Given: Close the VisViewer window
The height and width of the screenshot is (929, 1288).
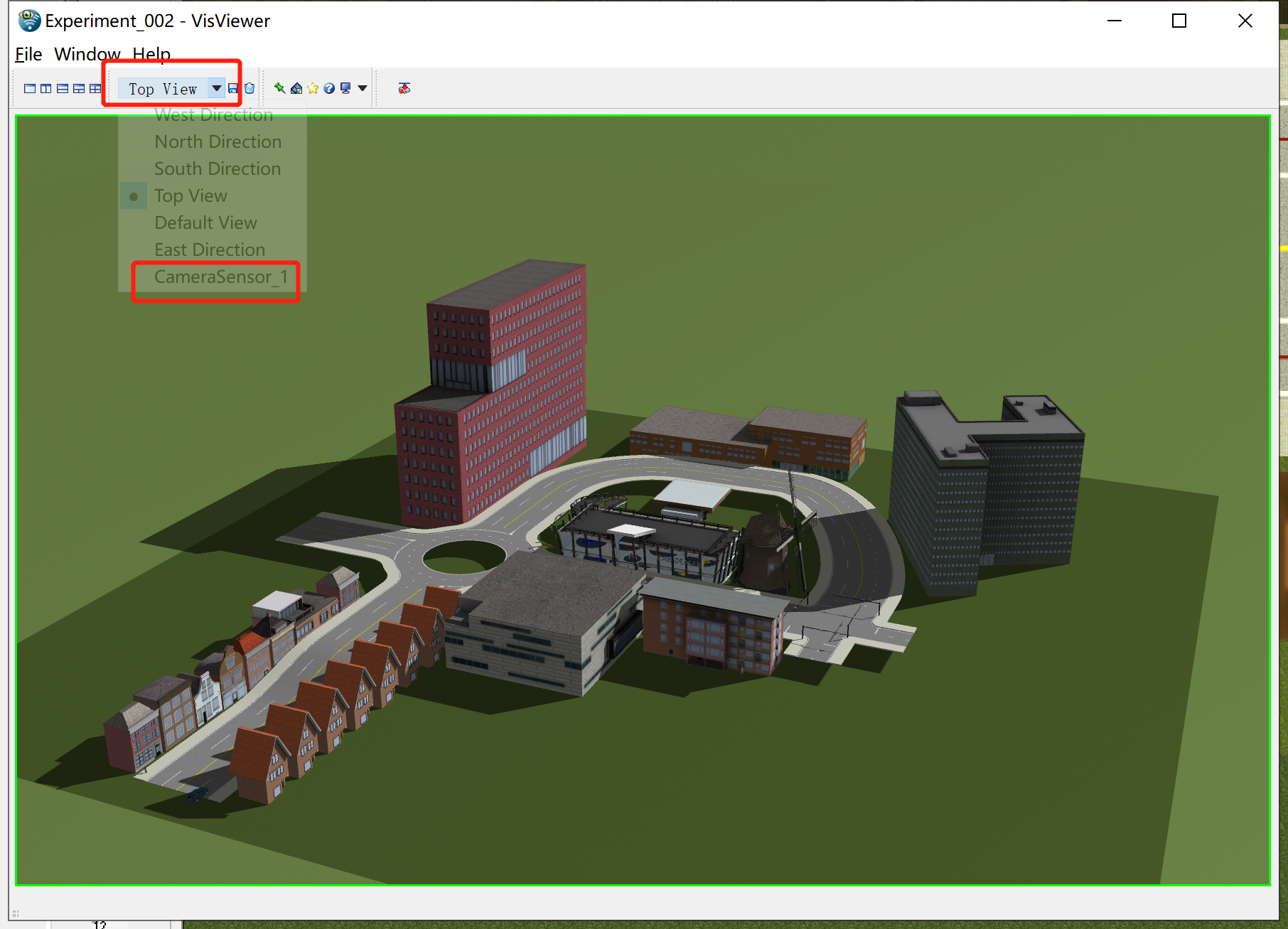Looking at the screenshot, I should pos(1245,21).
